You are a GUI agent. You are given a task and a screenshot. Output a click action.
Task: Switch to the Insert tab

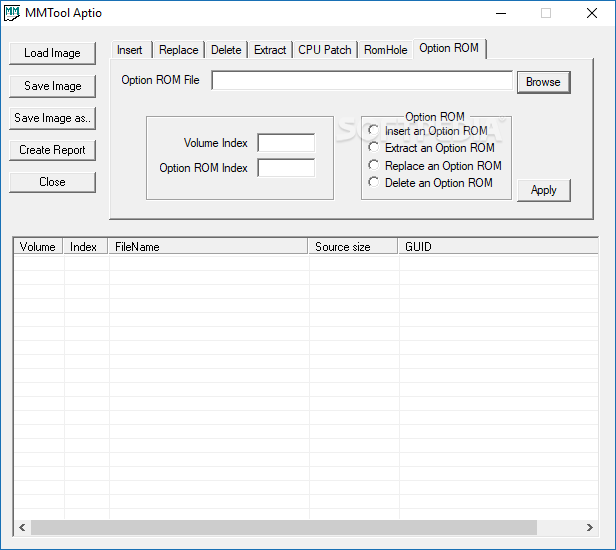coord(130,50)
